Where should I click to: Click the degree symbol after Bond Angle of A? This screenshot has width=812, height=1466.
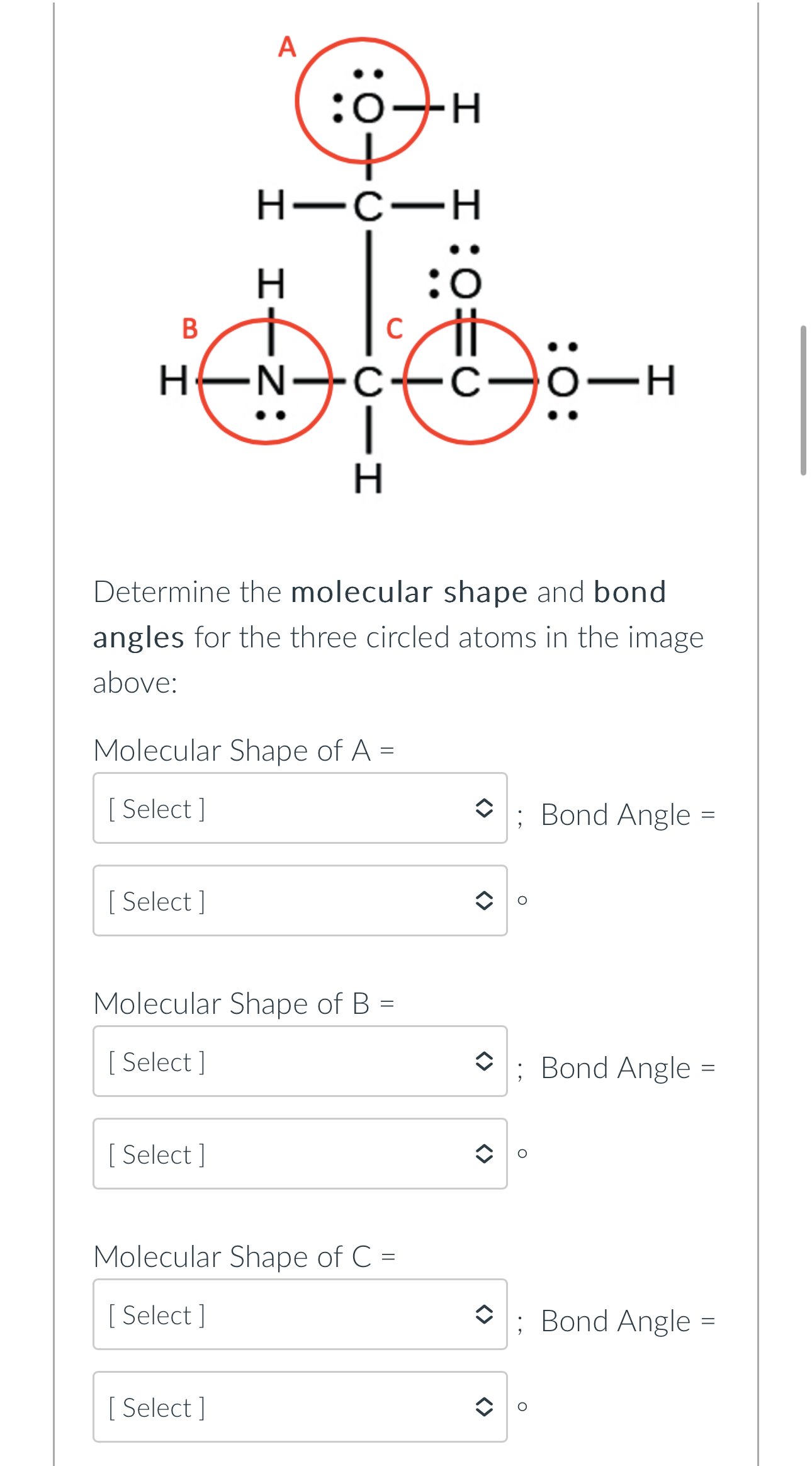[522, 901]
